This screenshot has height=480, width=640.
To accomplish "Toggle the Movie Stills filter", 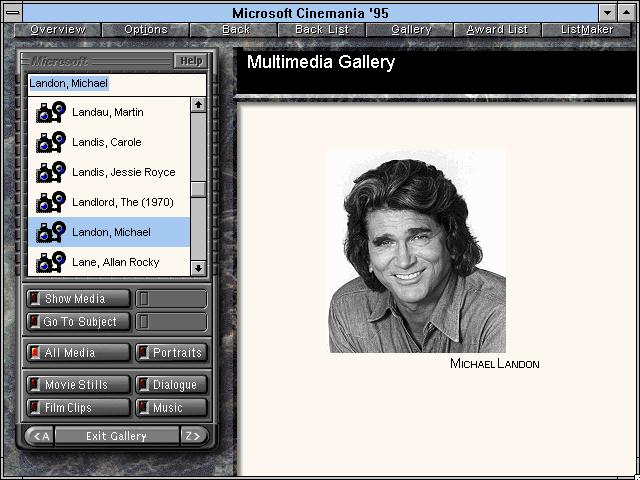I will [x=78, y=384].
